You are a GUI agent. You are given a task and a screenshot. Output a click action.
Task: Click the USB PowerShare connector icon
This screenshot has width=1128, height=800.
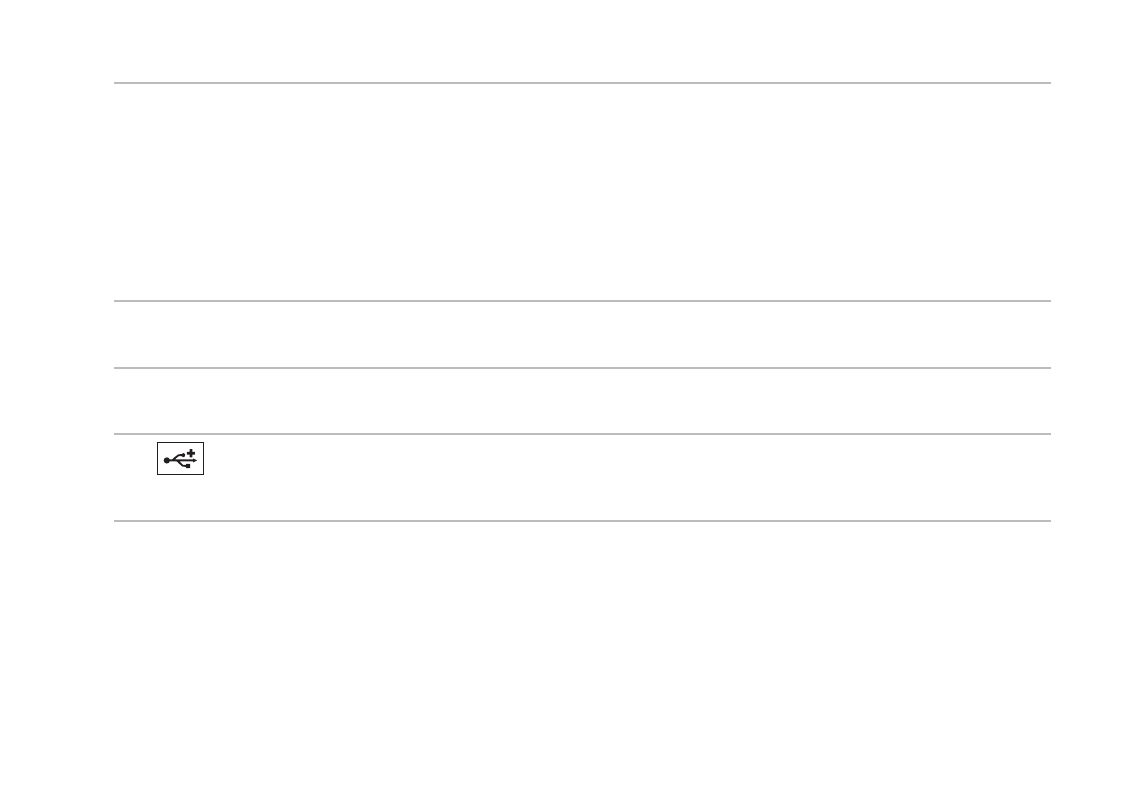(181, 459)
